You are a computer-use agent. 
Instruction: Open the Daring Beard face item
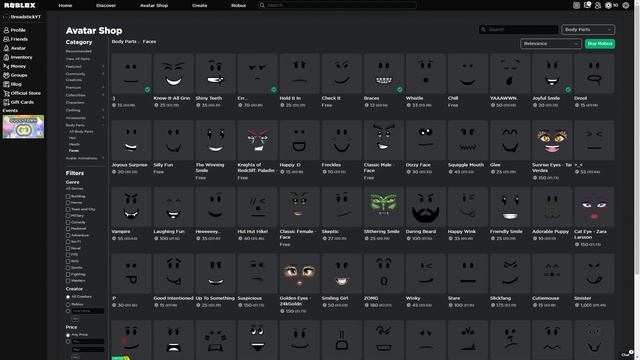[x=425, y=207]
